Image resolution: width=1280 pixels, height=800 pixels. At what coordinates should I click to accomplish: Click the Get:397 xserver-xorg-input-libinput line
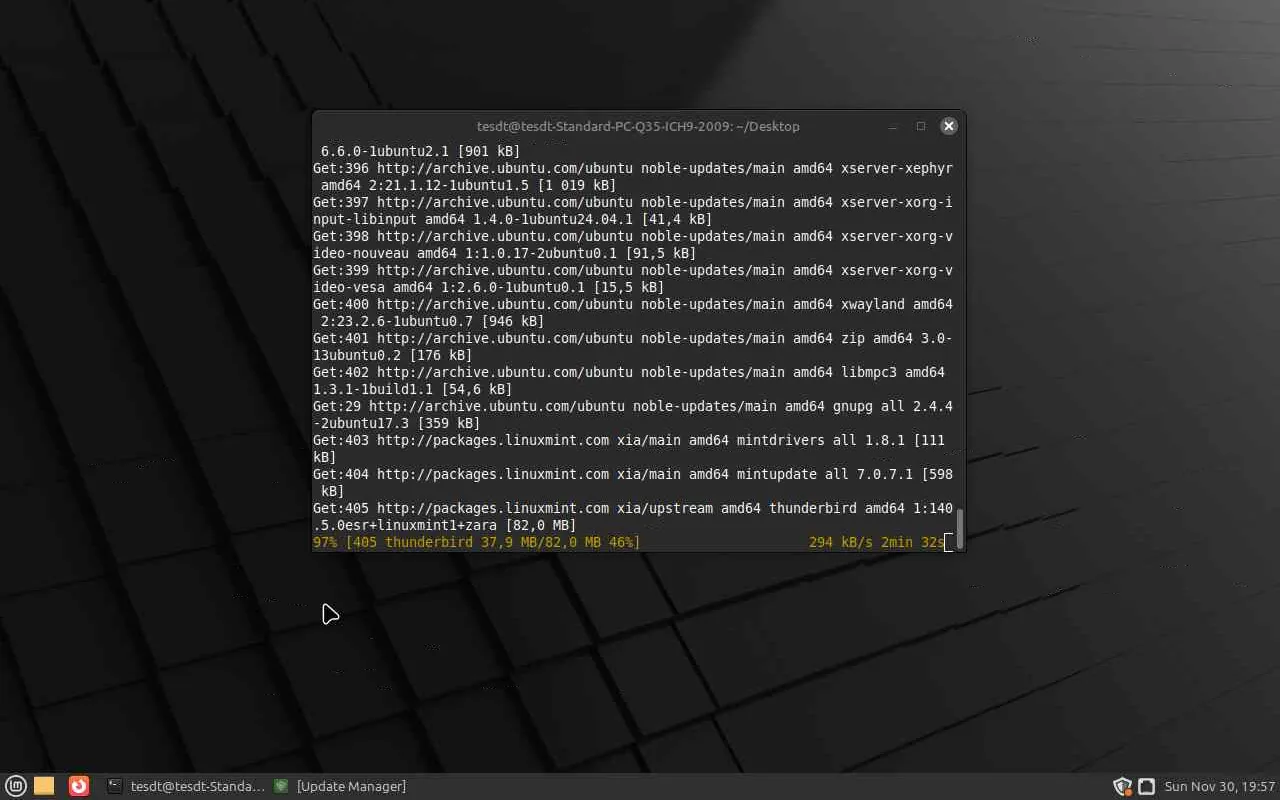(633, 211)
